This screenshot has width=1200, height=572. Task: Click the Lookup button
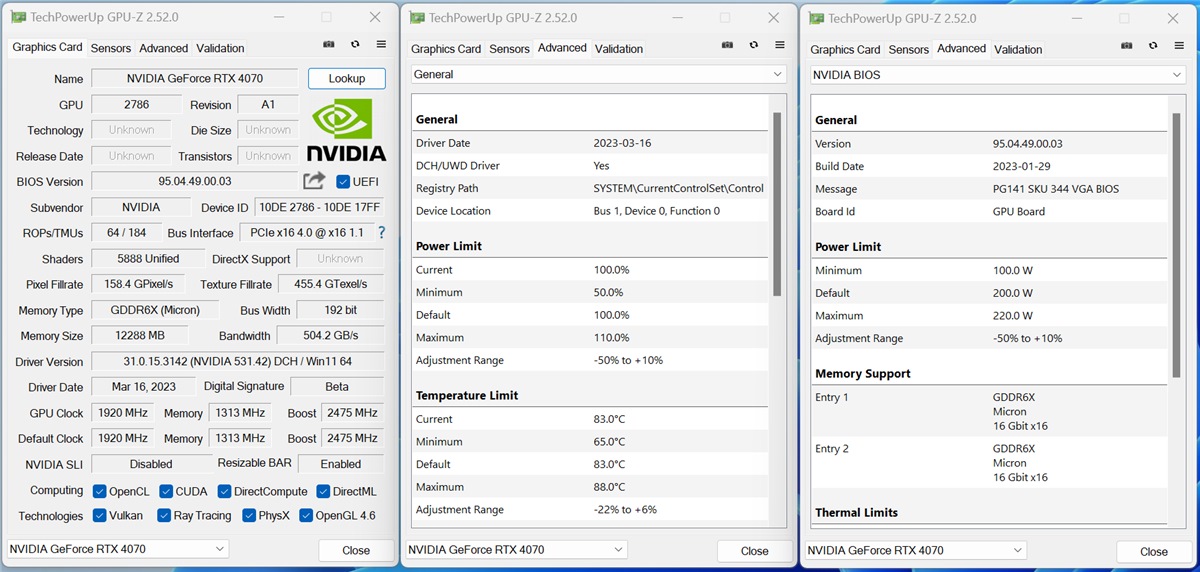[x=346, y=78]
